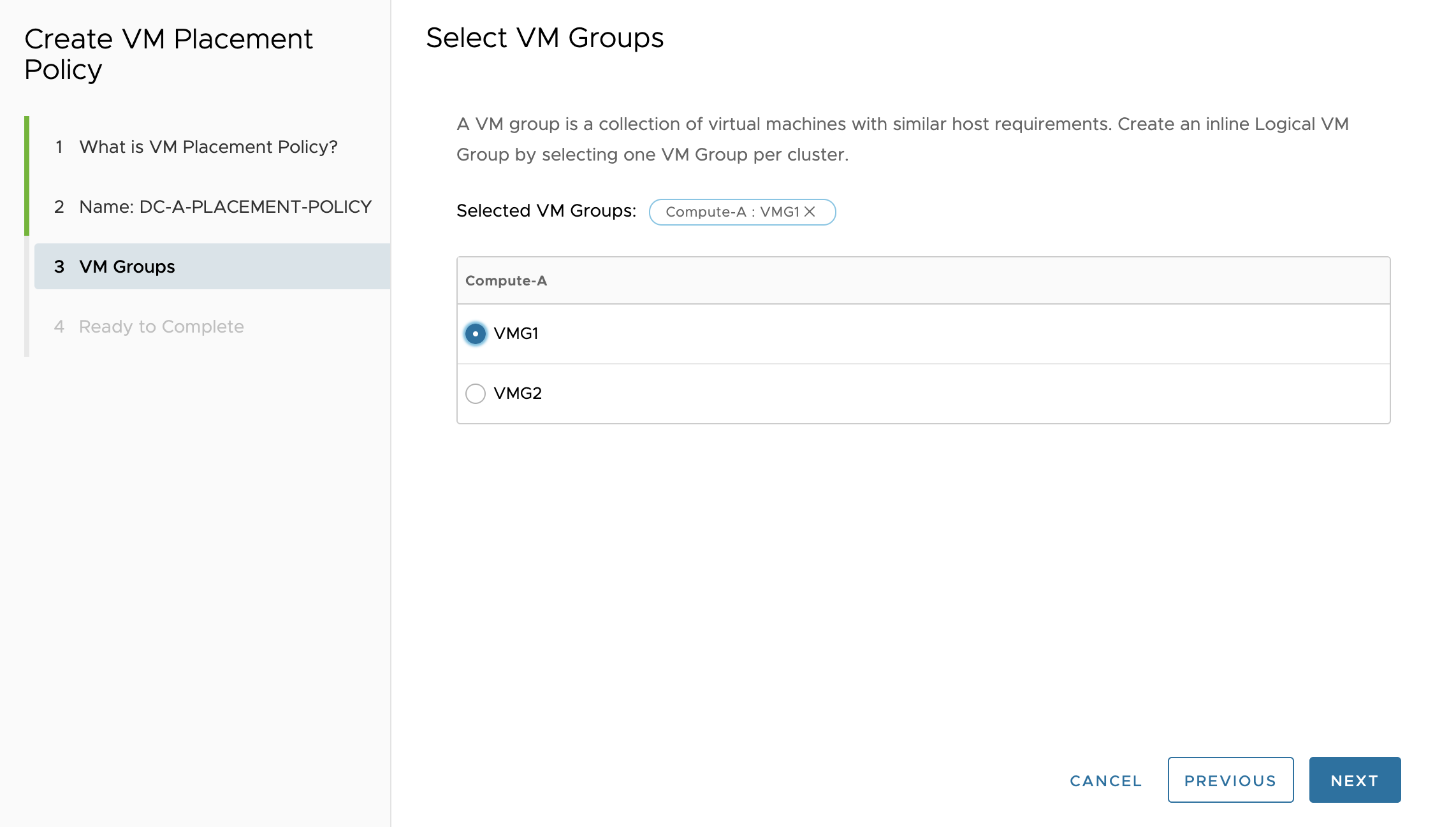
Task: Click the Create VM Placement Policy title
Action: tap(168, 54)
